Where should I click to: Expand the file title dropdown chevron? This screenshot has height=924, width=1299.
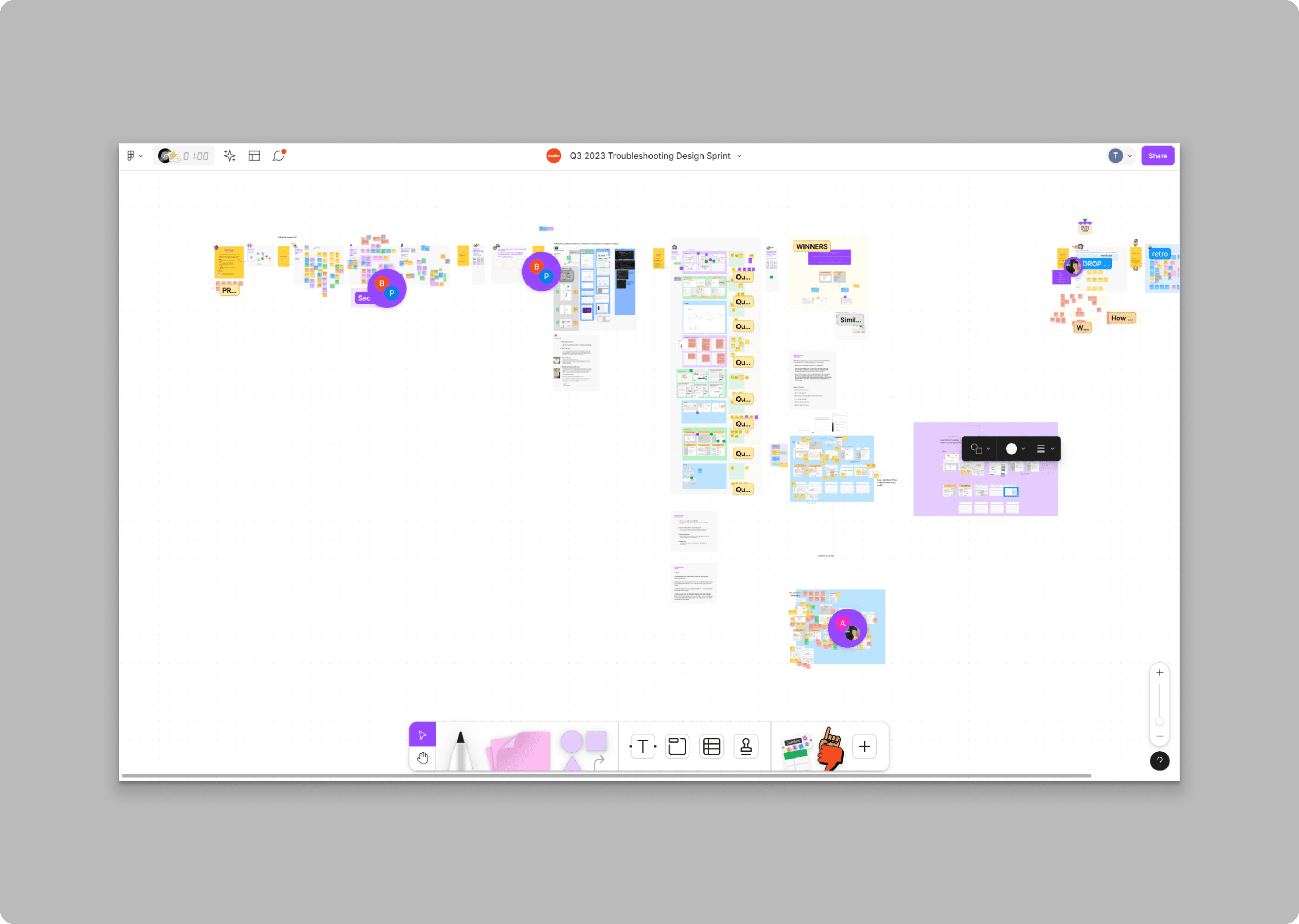[x=739, y=156]
